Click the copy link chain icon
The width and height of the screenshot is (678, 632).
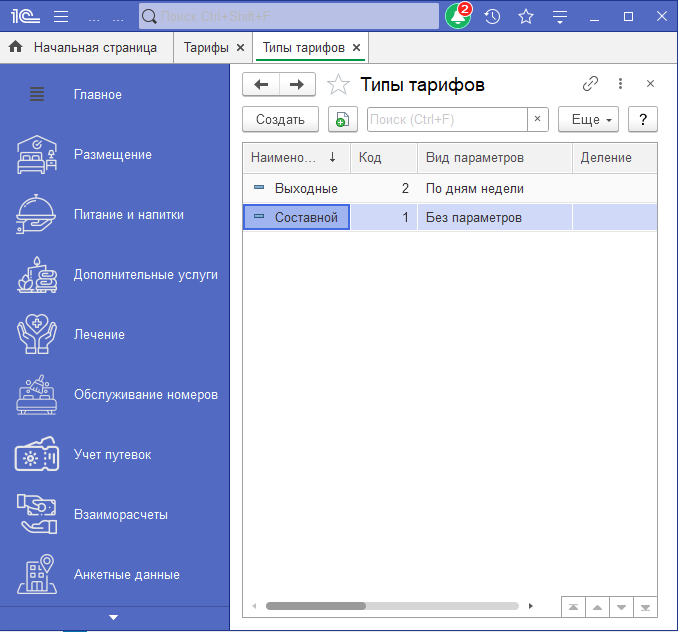pyautogui.click(x=590, y=85)
